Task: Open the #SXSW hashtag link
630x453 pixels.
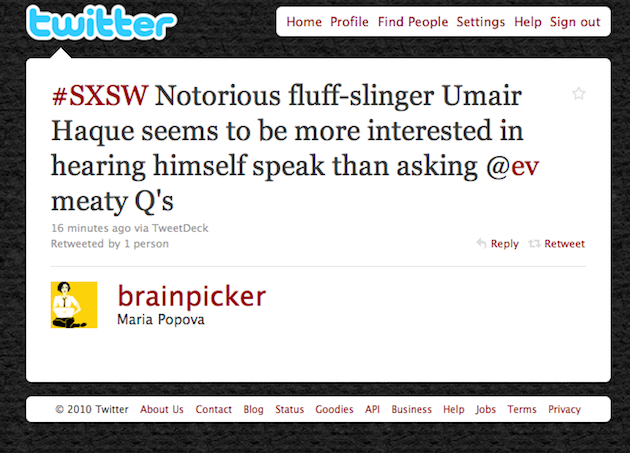Action: [x=100, y=96]
